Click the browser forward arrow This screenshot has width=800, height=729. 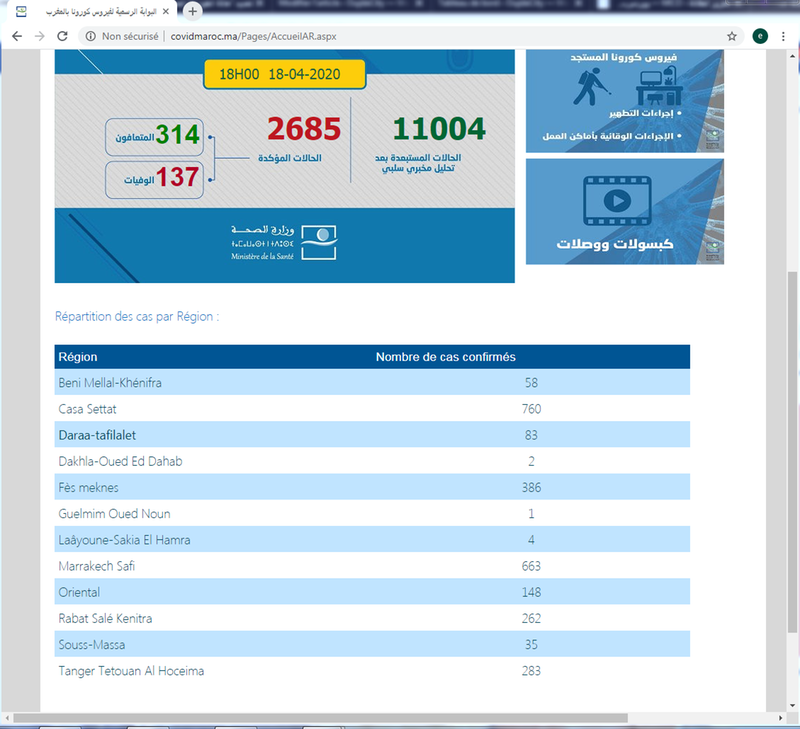[40, 36]
